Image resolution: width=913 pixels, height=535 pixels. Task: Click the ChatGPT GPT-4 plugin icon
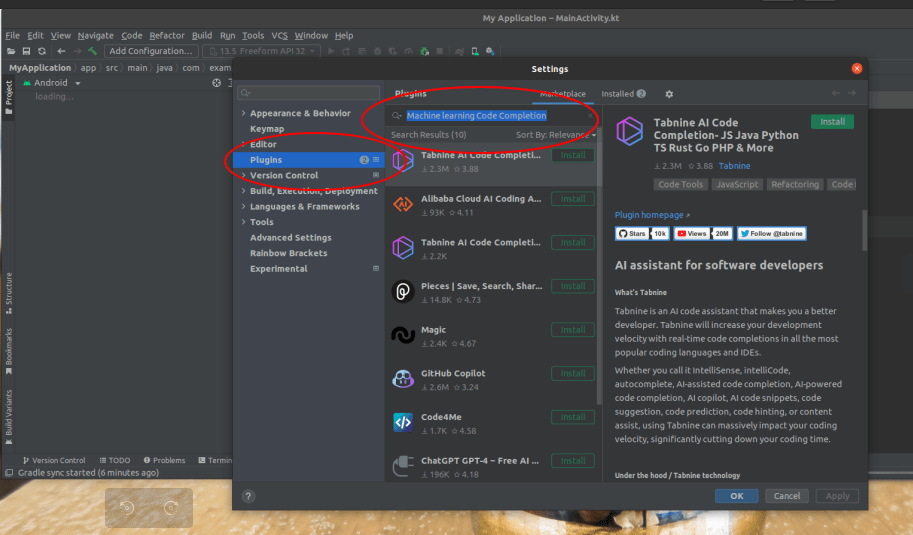point(402,466)
